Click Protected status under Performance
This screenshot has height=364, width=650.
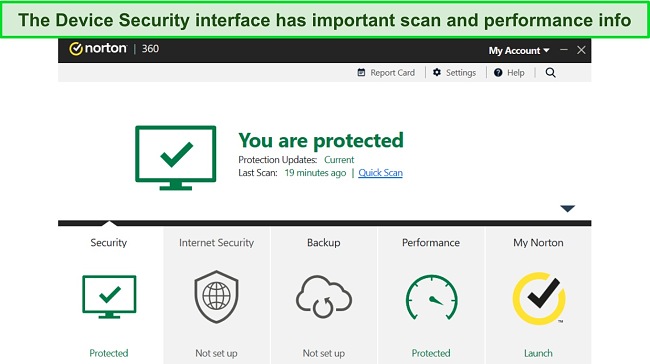point(431,353)
